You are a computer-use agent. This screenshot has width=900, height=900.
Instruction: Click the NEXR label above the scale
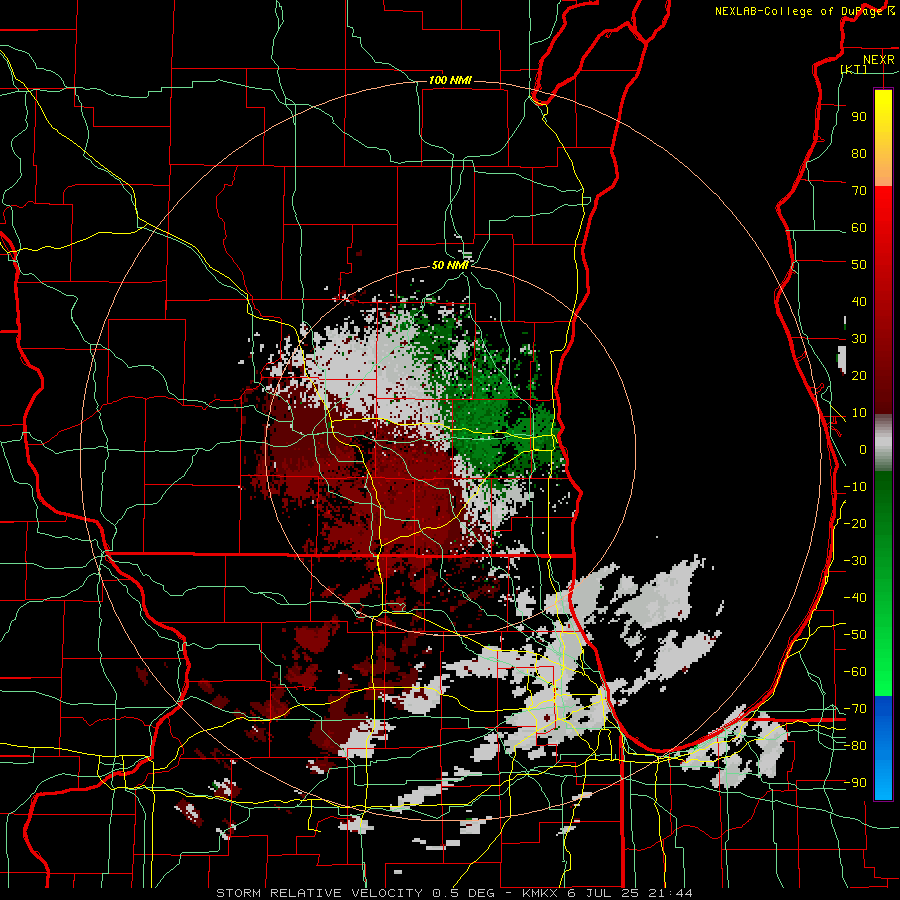click(878, 60)
